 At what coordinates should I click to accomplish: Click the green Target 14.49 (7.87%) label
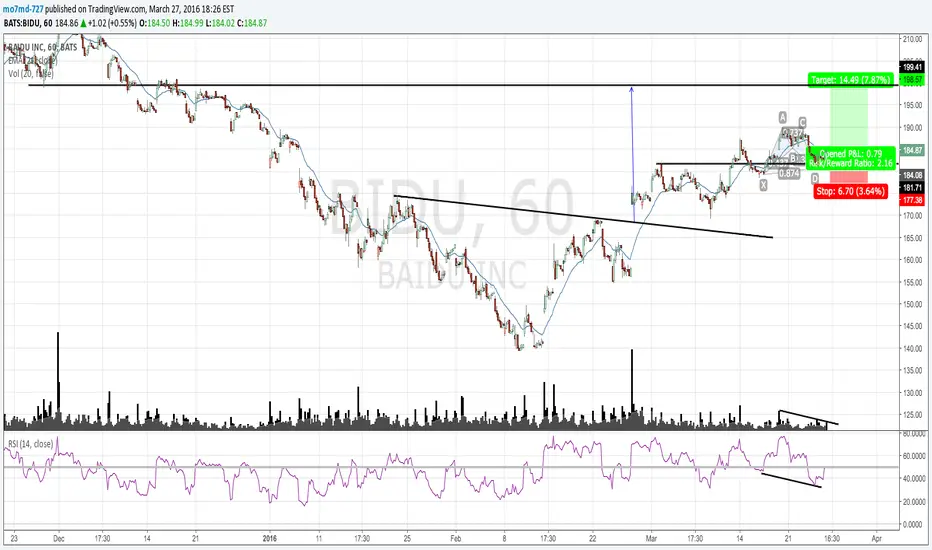point(851,80)
